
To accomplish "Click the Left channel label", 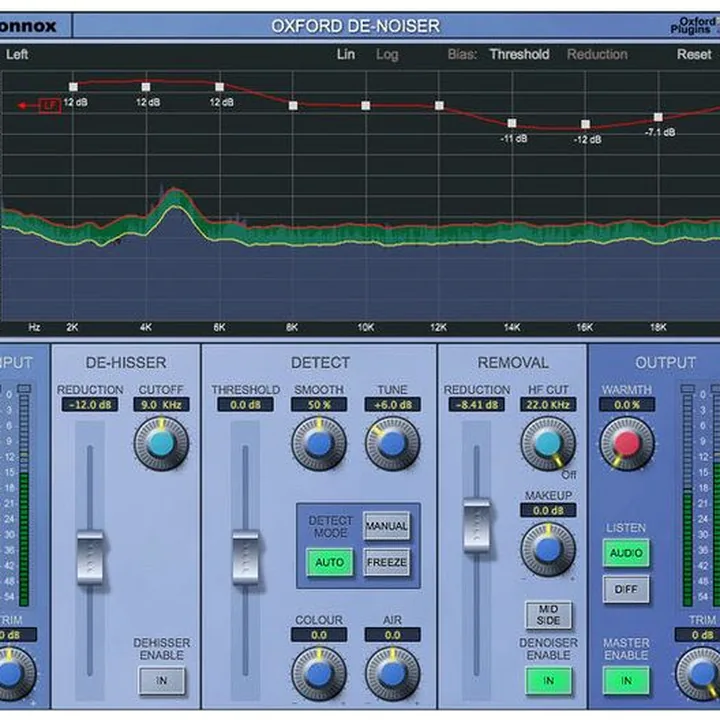I will [17, 54].
